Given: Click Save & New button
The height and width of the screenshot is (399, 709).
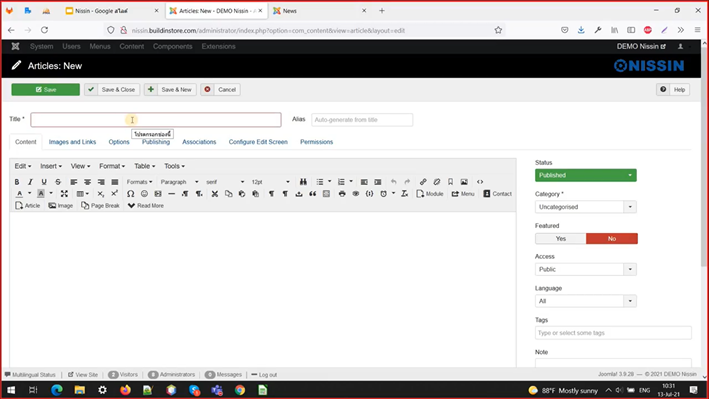Looking at the screenshot, I should click(x=170, y=90).
